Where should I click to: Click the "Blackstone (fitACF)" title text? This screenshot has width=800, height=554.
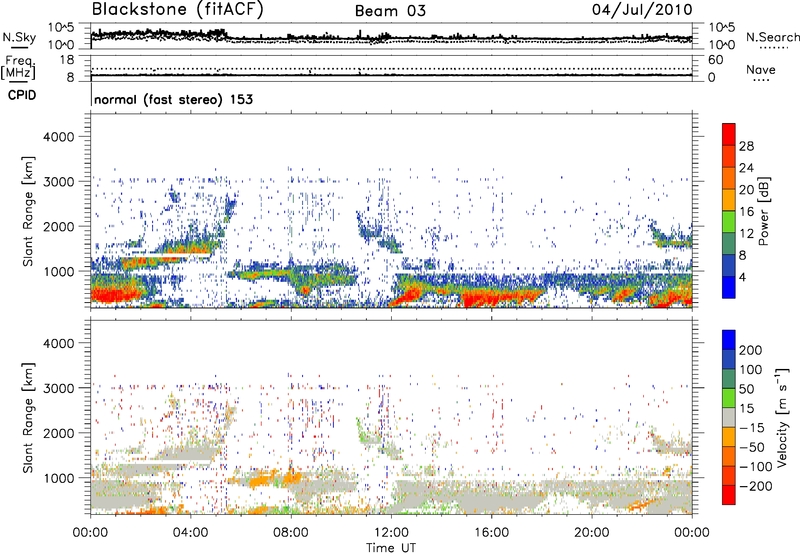pos(178,10)
